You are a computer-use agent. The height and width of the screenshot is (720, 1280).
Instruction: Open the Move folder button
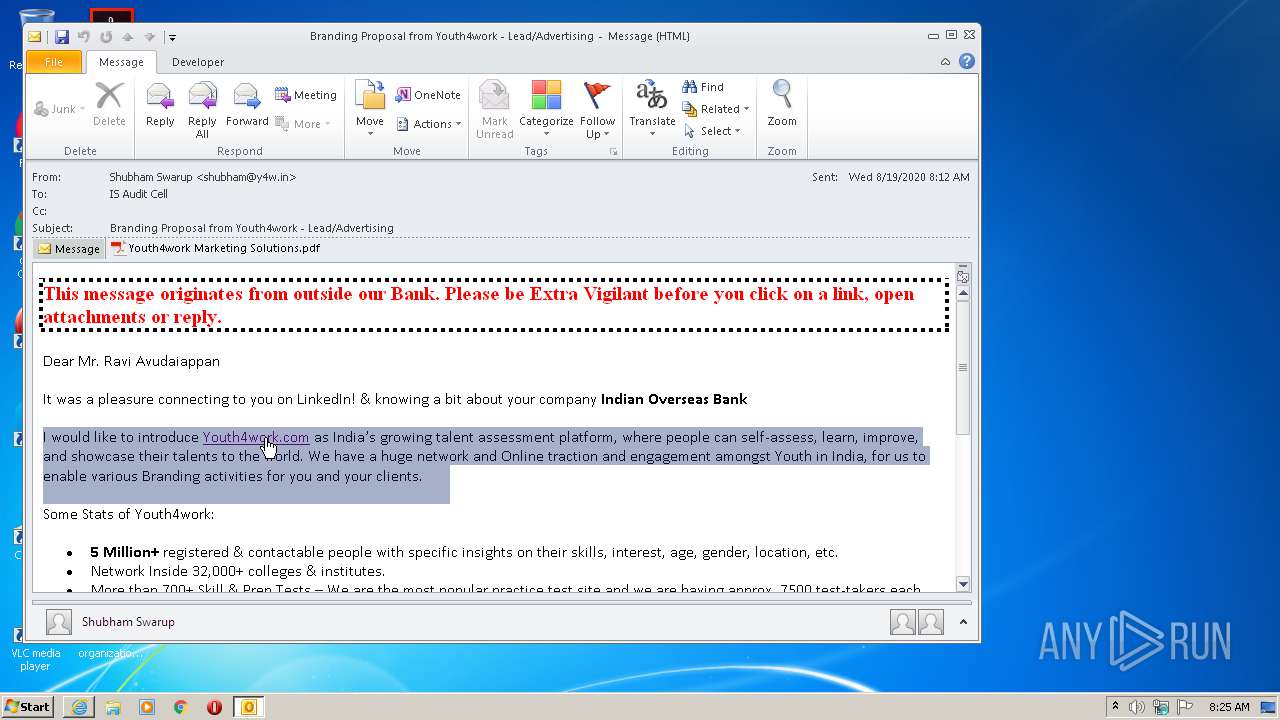pyautogui.click(x=370, y=109)
